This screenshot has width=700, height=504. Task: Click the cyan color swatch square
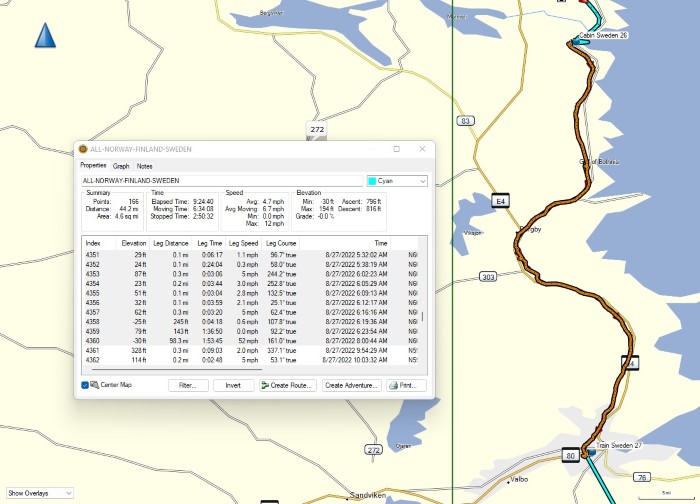tap(372, 181)
